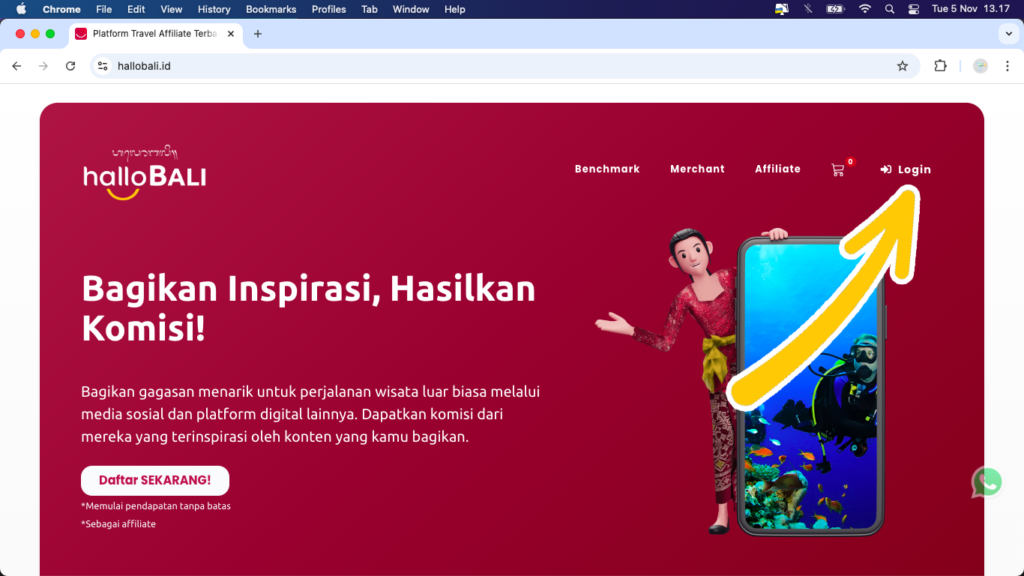View site information icon in address bar
Image resolution: width=1024 pixels, height=576 pixels.
(103, 66)
